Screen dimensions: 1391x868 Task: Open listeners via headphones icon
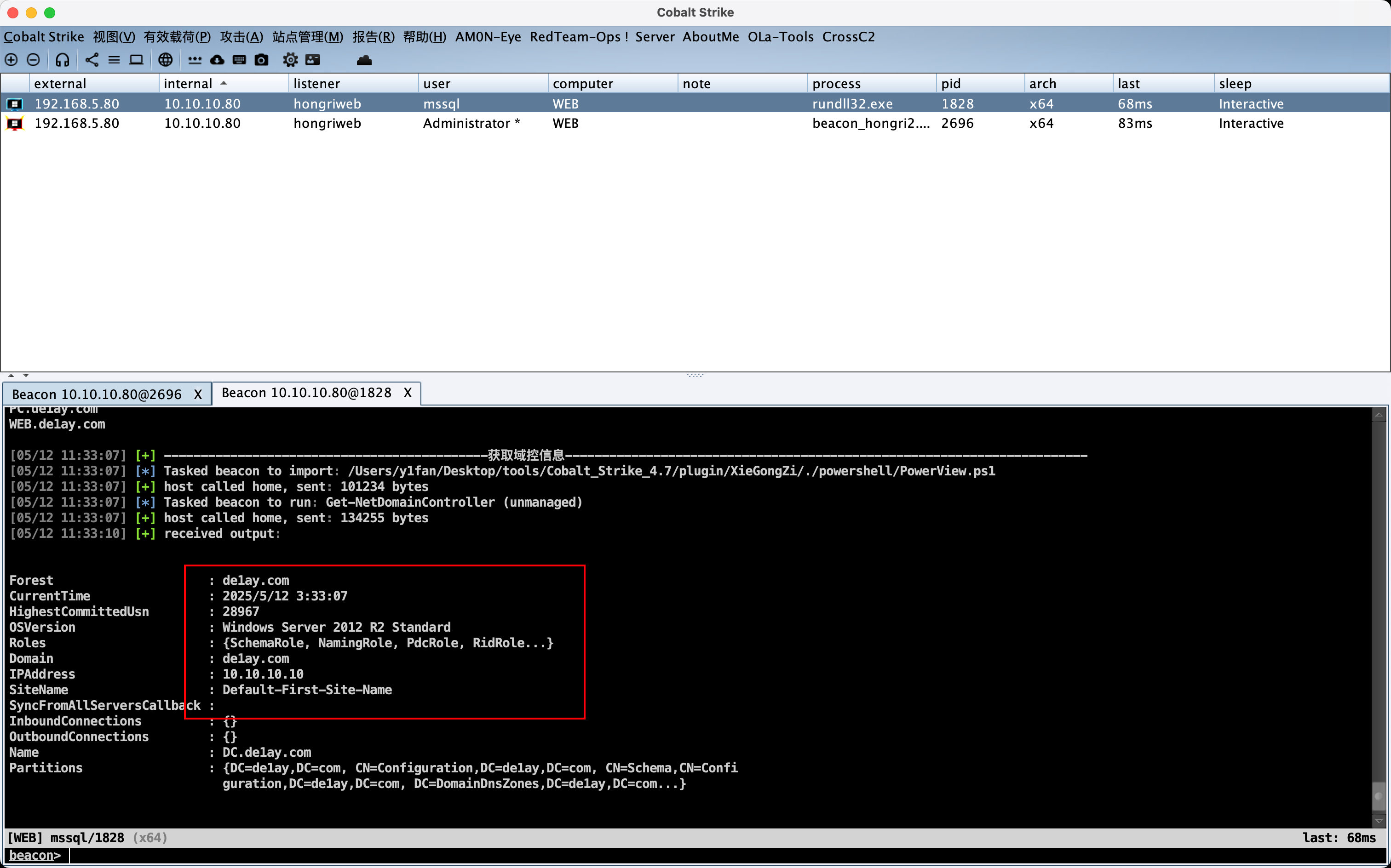[x=63, y=60]
